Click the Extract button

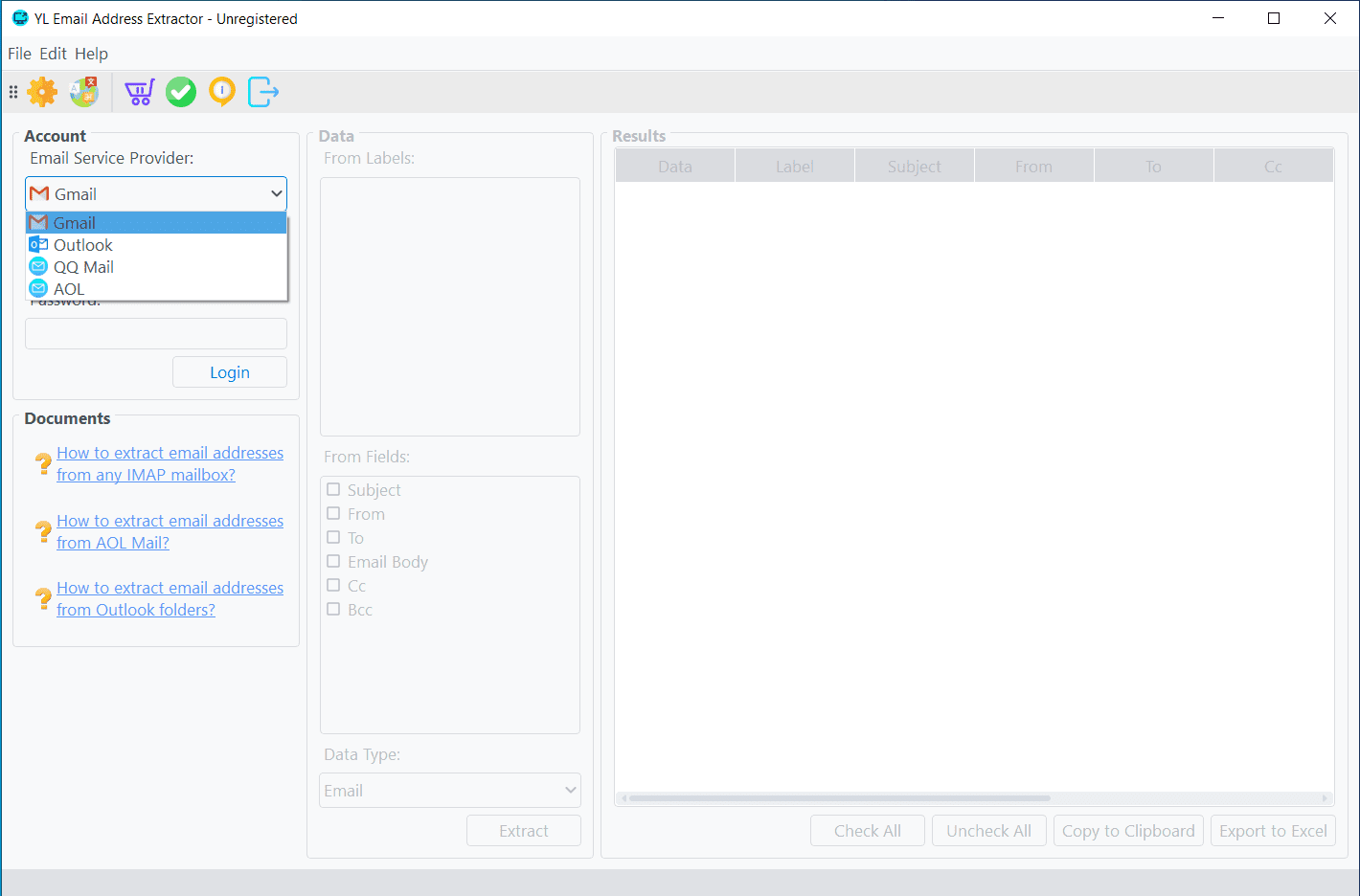pyautogui.click(x=524, y=831)
